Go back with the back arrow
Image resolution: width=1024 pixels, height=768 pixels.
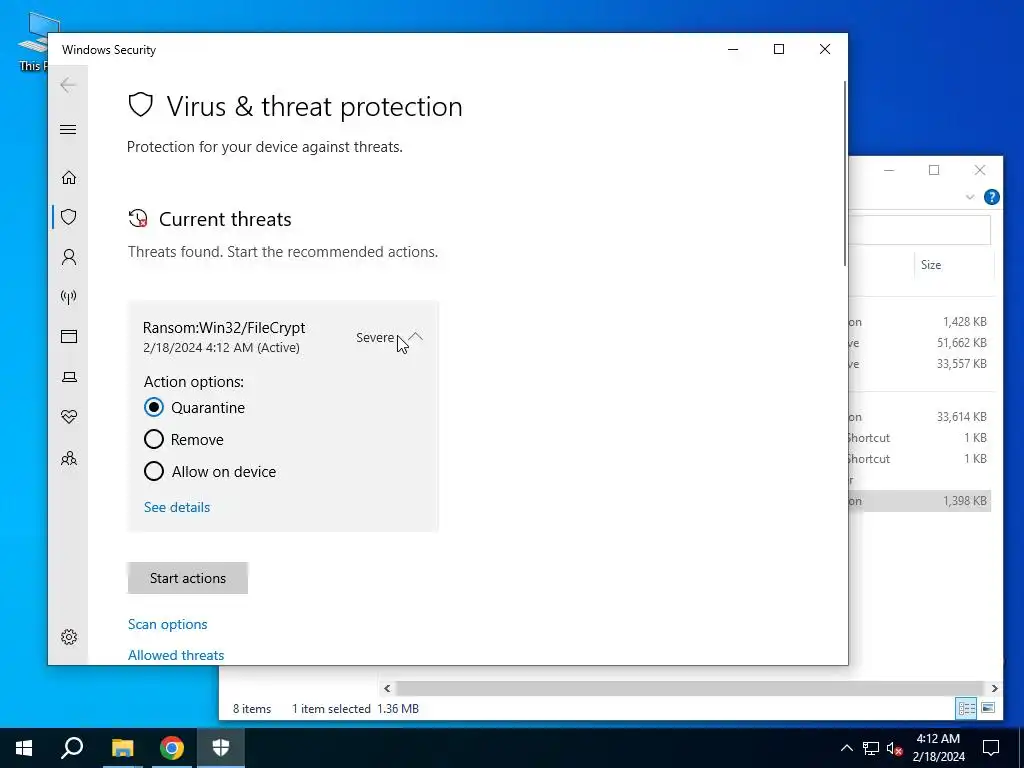68,85
